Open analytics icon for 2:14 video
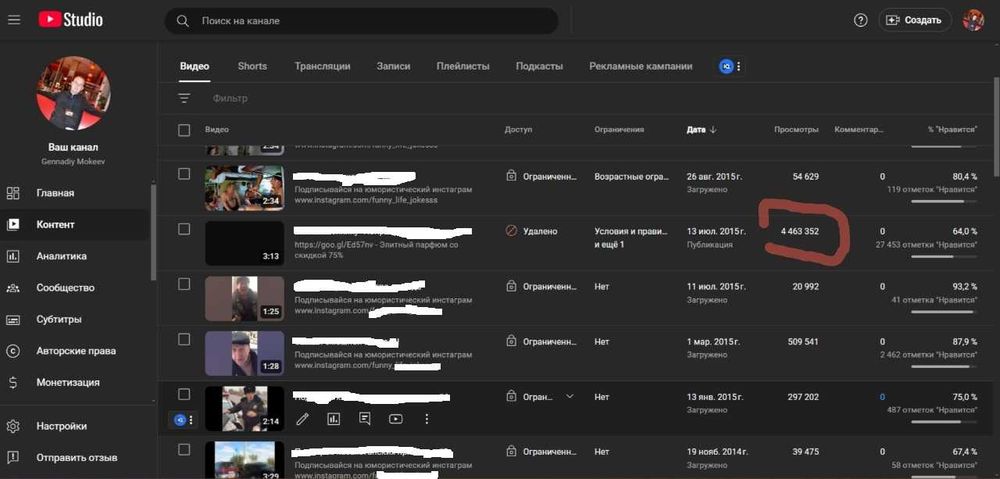The width and height of the screenshot is (1000, 479). [334, 419]
